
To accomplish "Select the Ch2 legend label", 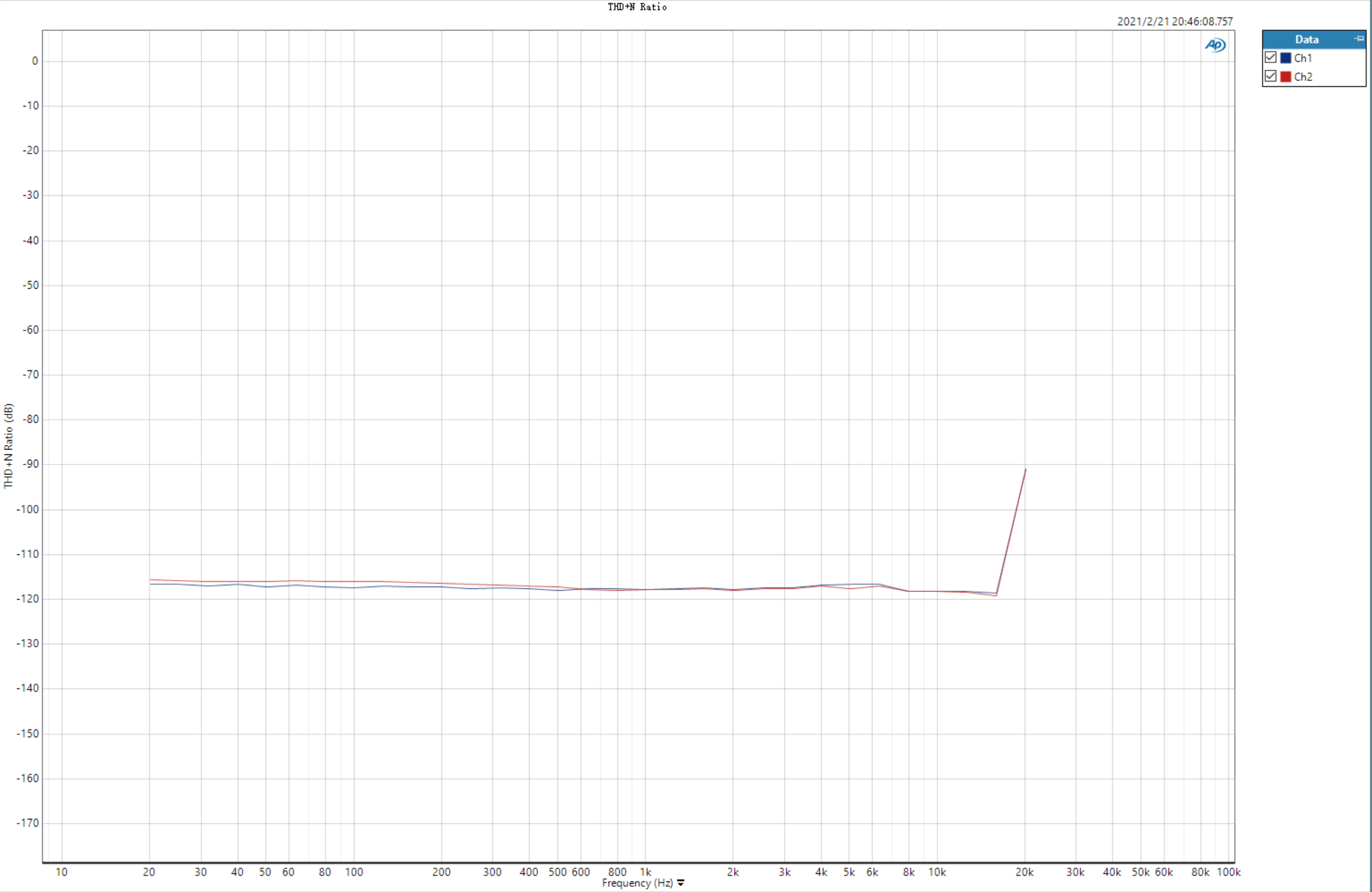I will tap(1303, 76).
